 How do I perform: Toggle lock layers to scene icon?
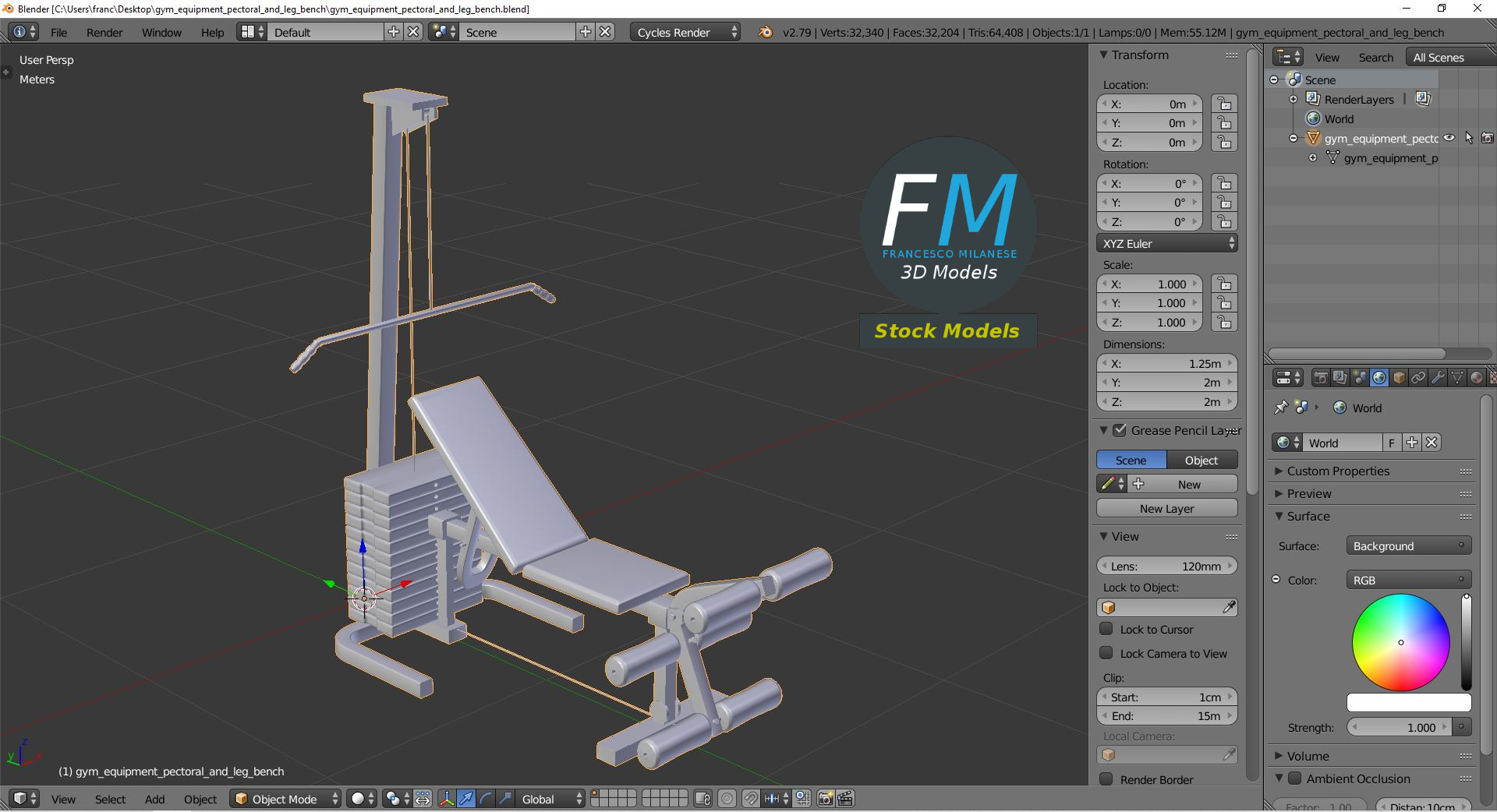click(702, 799)
